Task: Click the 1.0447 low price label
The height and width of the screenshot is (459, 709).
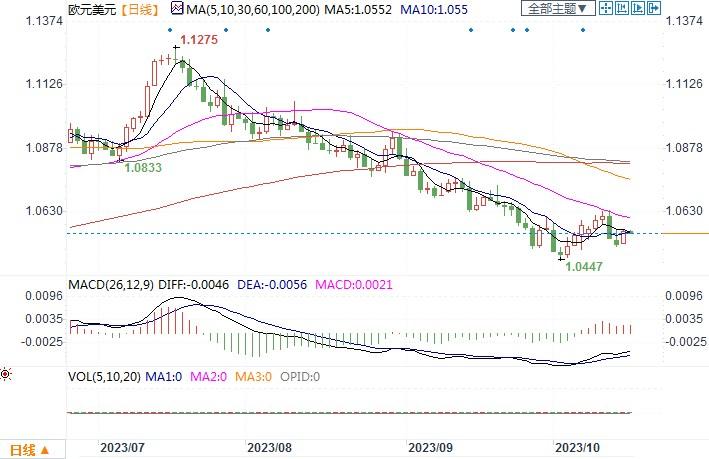Action: 584,266
